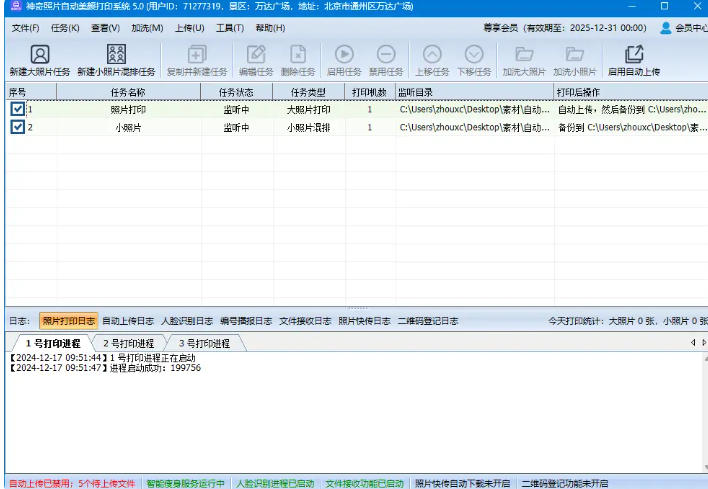This screenshot has height=489, width=708.
Task: Click the tab scroll left arrow
Action: click(x=693, y=343)
